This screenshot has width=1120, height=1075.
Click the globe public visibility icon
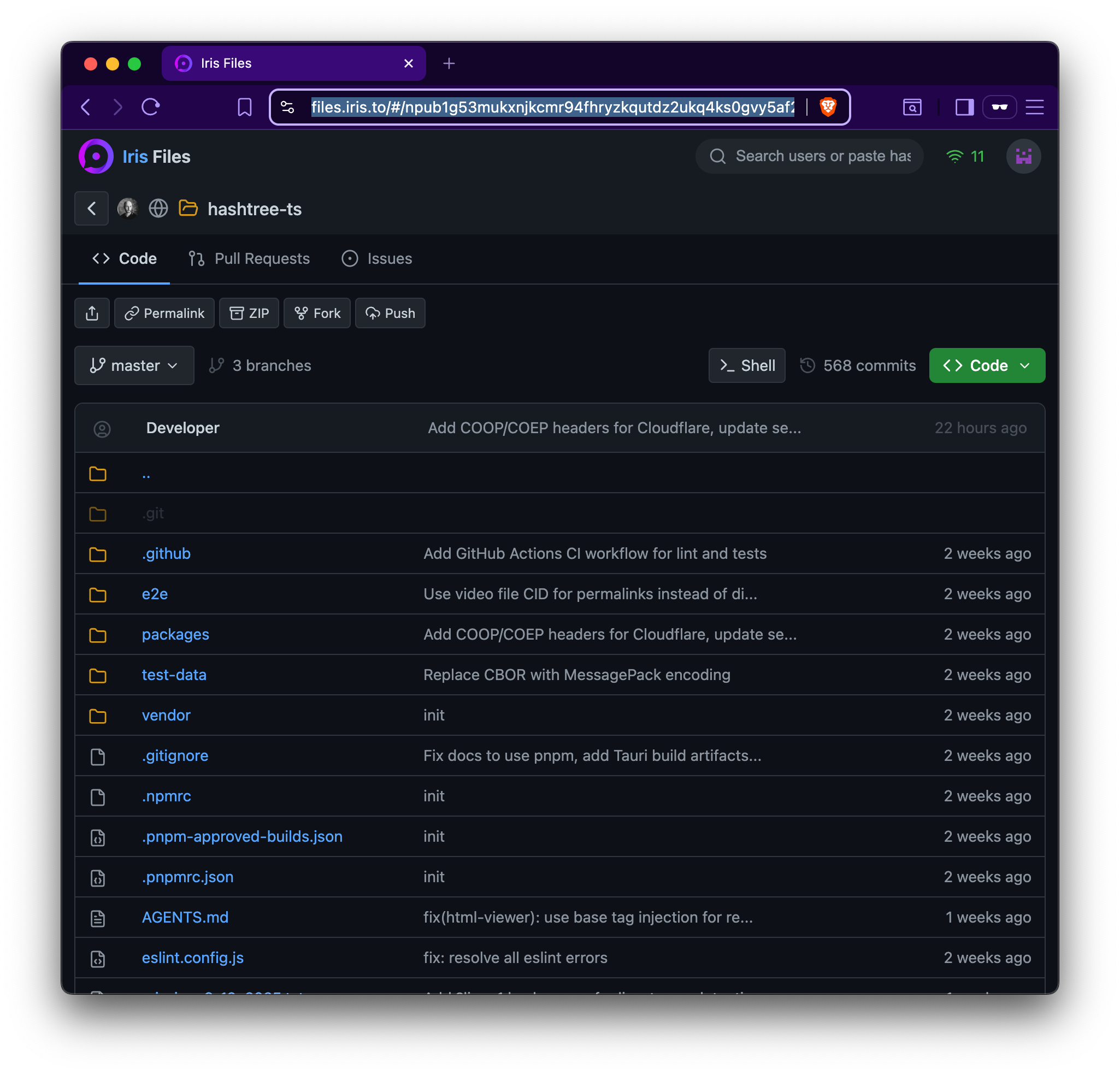158,209
